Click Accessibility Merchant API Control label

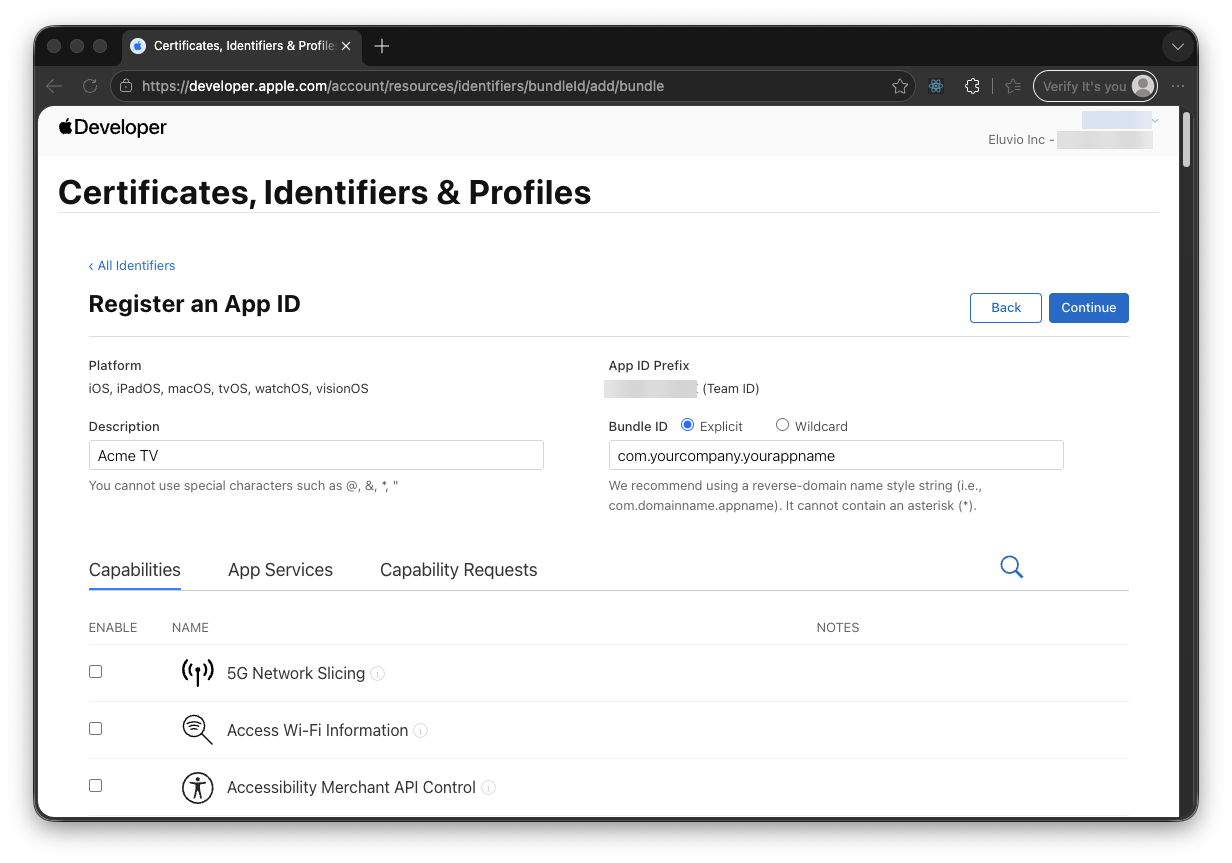click(x=351, y=787)
